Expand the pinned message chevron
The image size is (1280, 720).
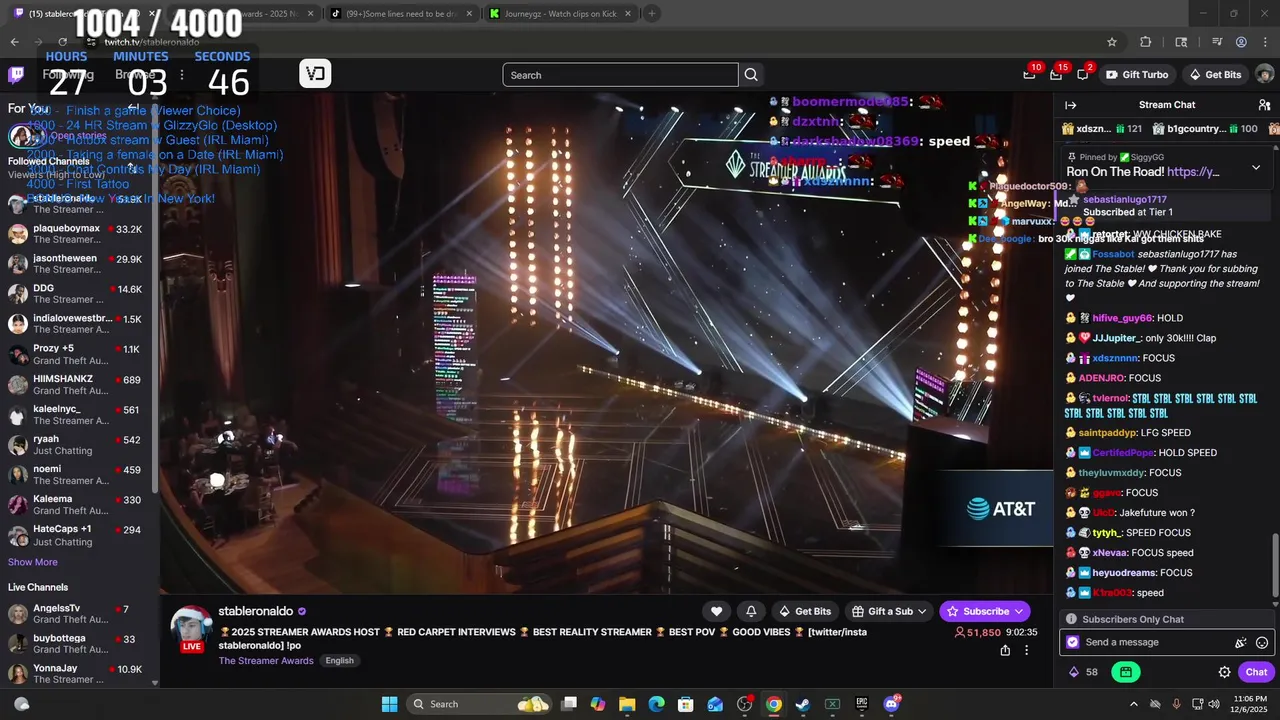(x=1256, y=168)
